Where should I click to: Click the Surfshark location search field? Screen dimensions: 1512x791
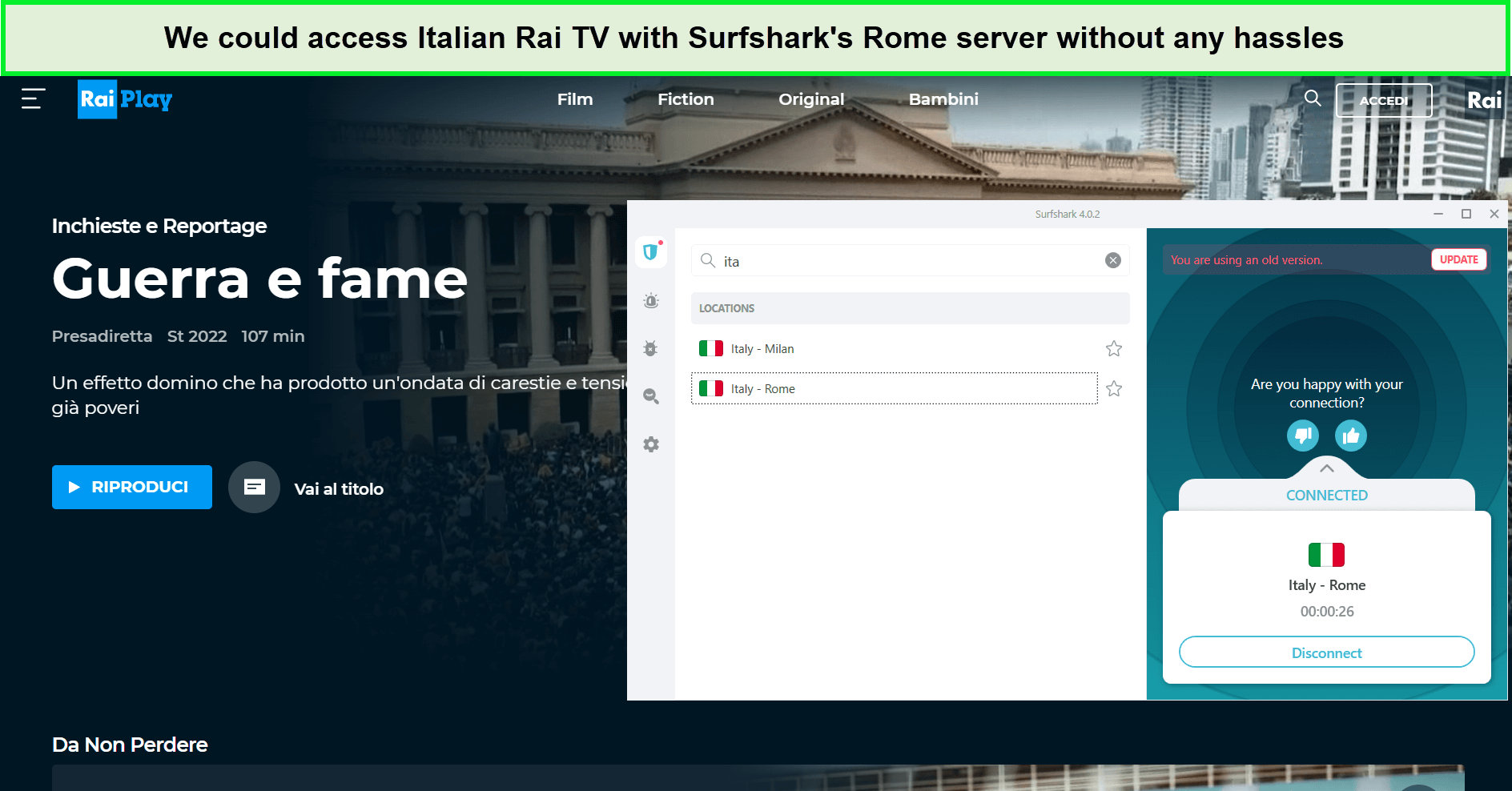[x=910, y=260]
